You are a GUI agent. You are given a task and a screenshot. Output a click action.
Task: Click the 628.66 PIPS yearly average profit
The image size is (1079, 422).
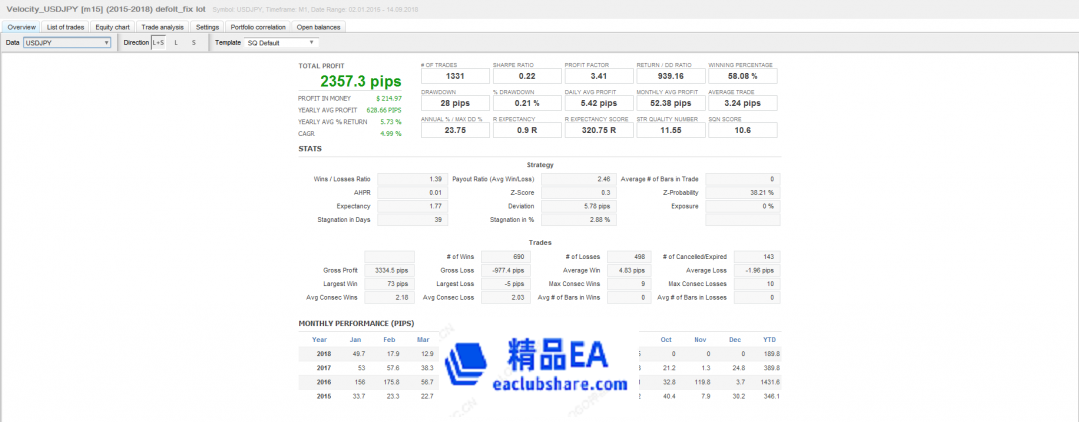pos(385,110)
